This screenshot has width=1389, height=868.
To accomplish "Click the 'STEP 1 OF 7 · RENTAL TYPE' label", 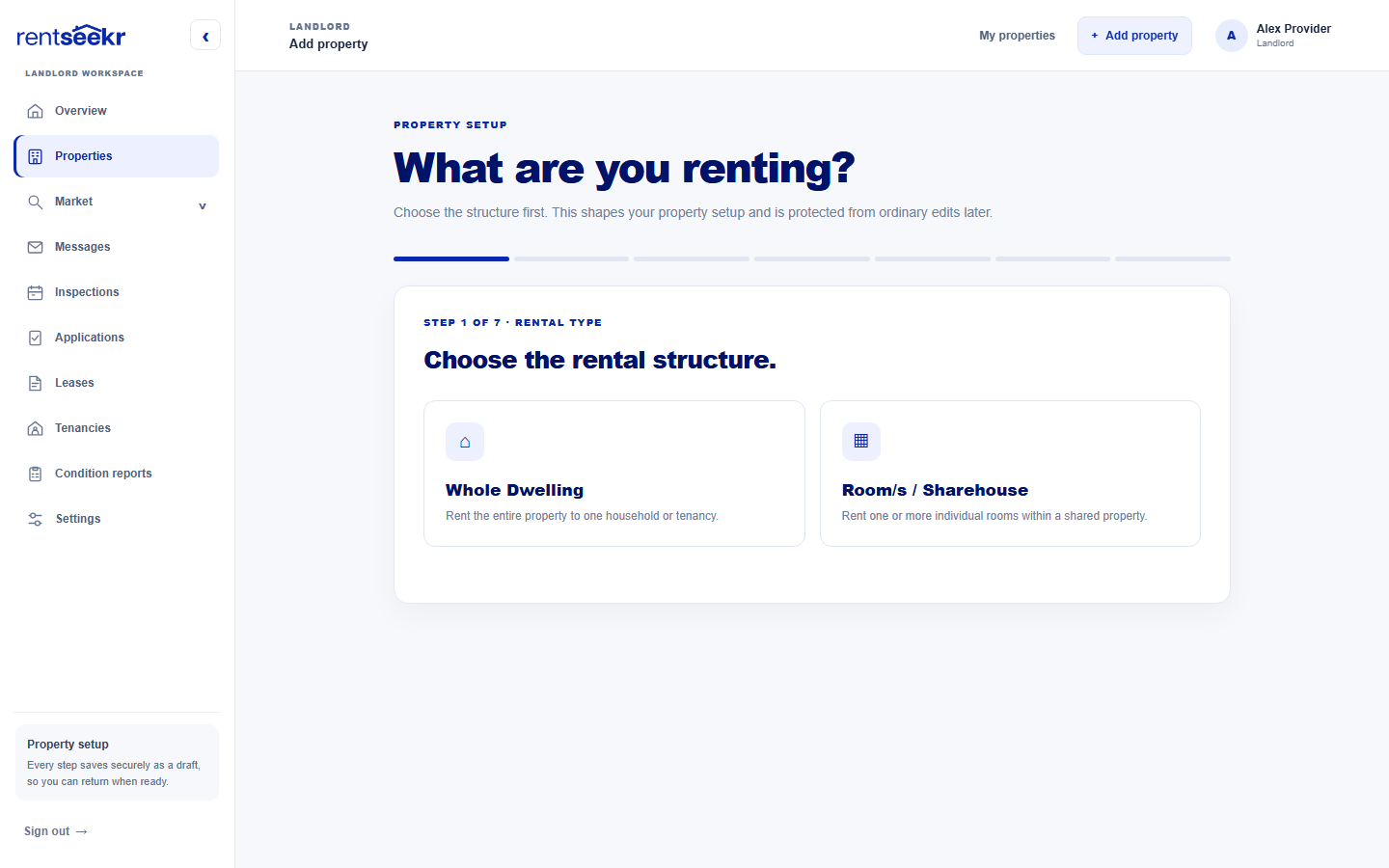I will point(513,323).
